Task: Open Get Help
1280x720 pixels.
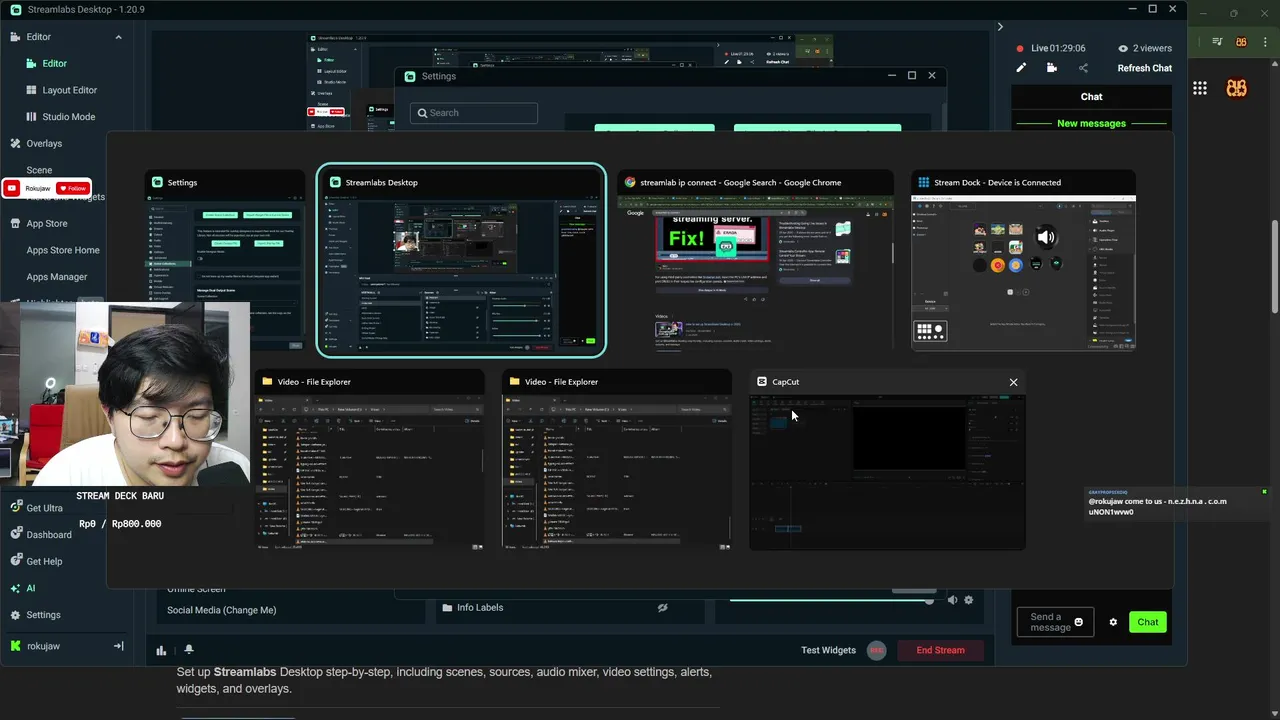Action: (44, 562)
